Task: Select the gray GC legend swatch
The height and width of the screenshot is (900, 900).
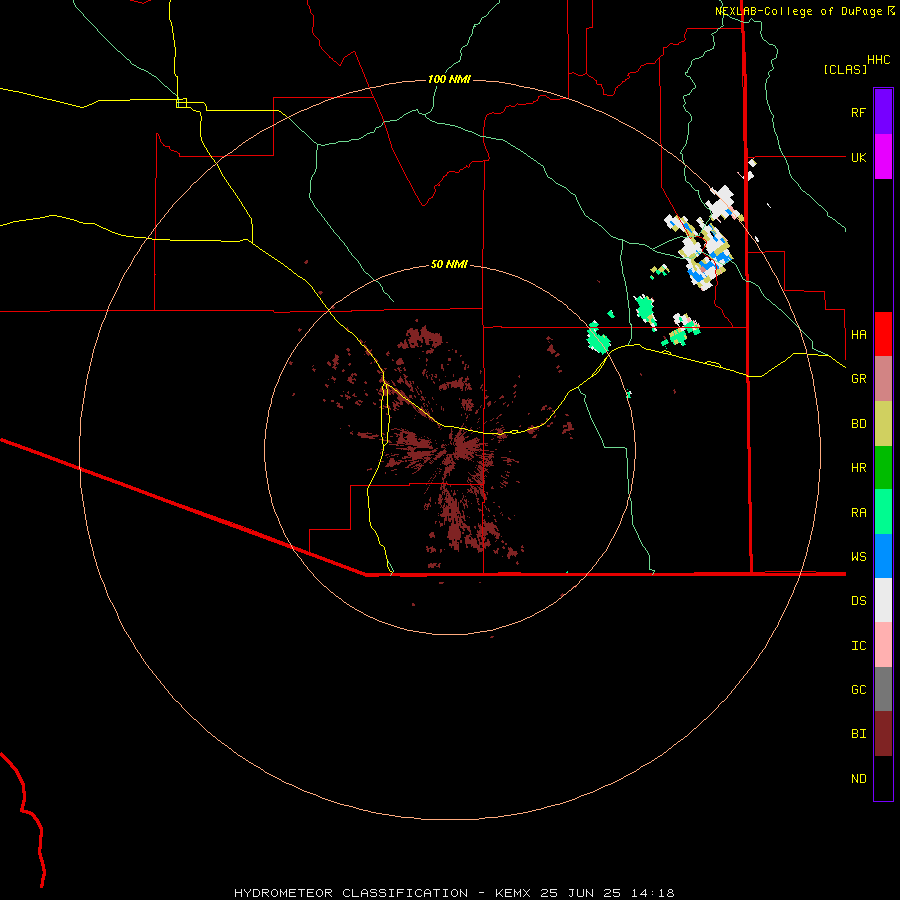Action: 883,689
